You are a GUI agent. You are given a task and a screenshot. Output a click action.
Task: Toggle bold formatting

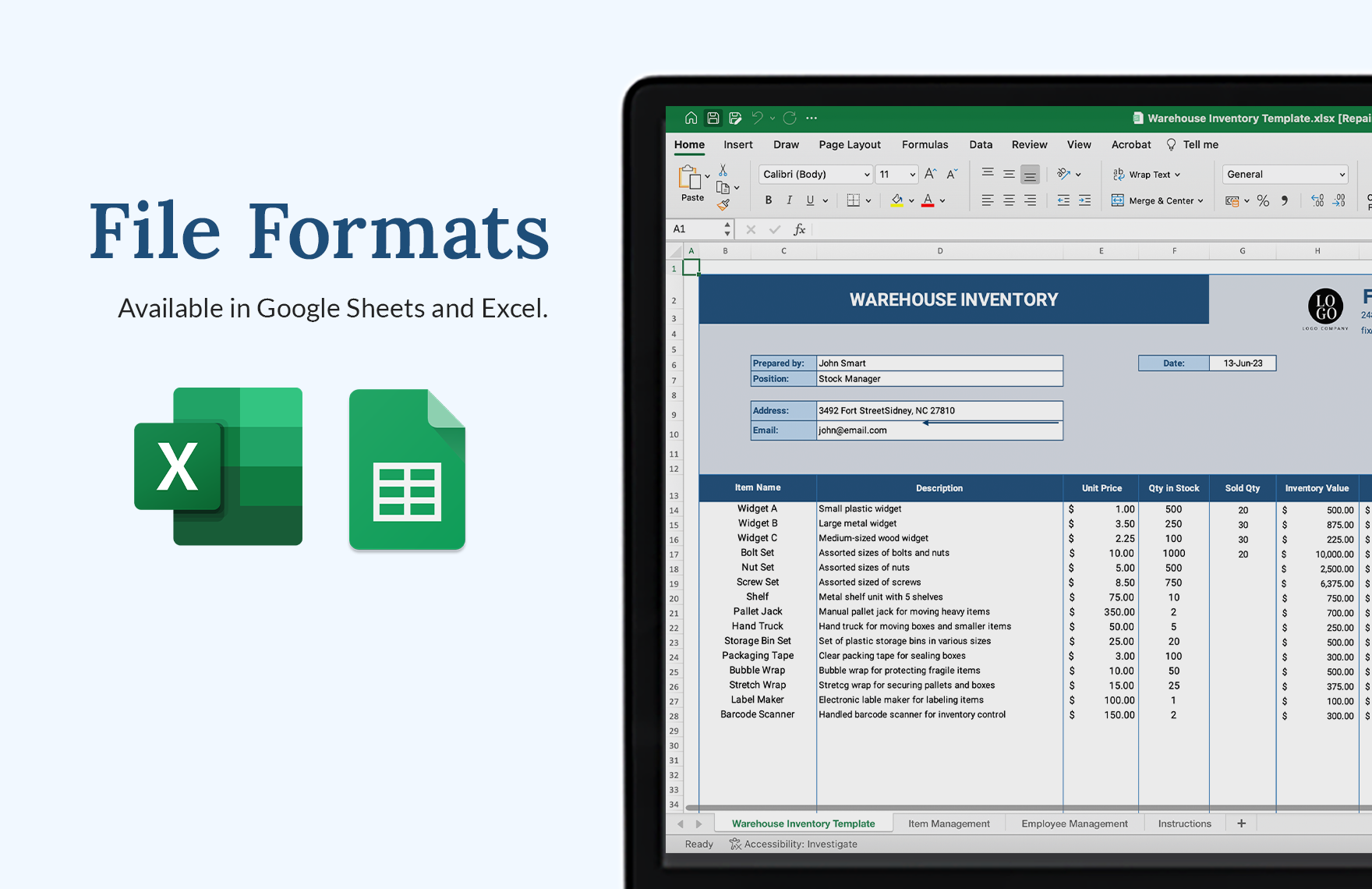(x=769, y=200)
